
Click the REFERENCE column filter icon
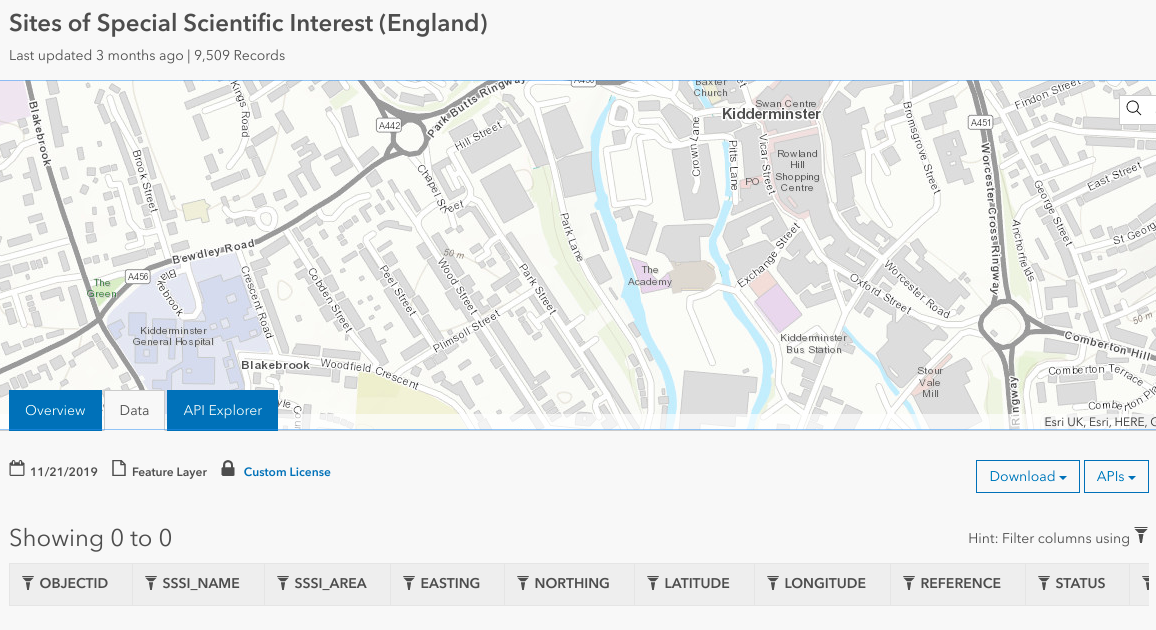click(x=909, y=583)
